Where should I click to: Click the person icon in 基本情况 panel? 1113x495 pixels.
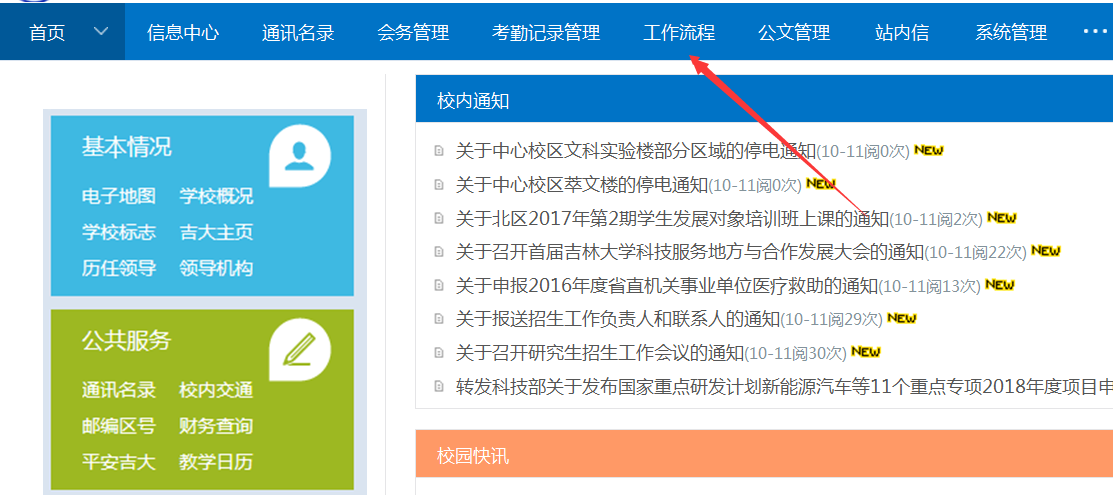pos(299,155)
